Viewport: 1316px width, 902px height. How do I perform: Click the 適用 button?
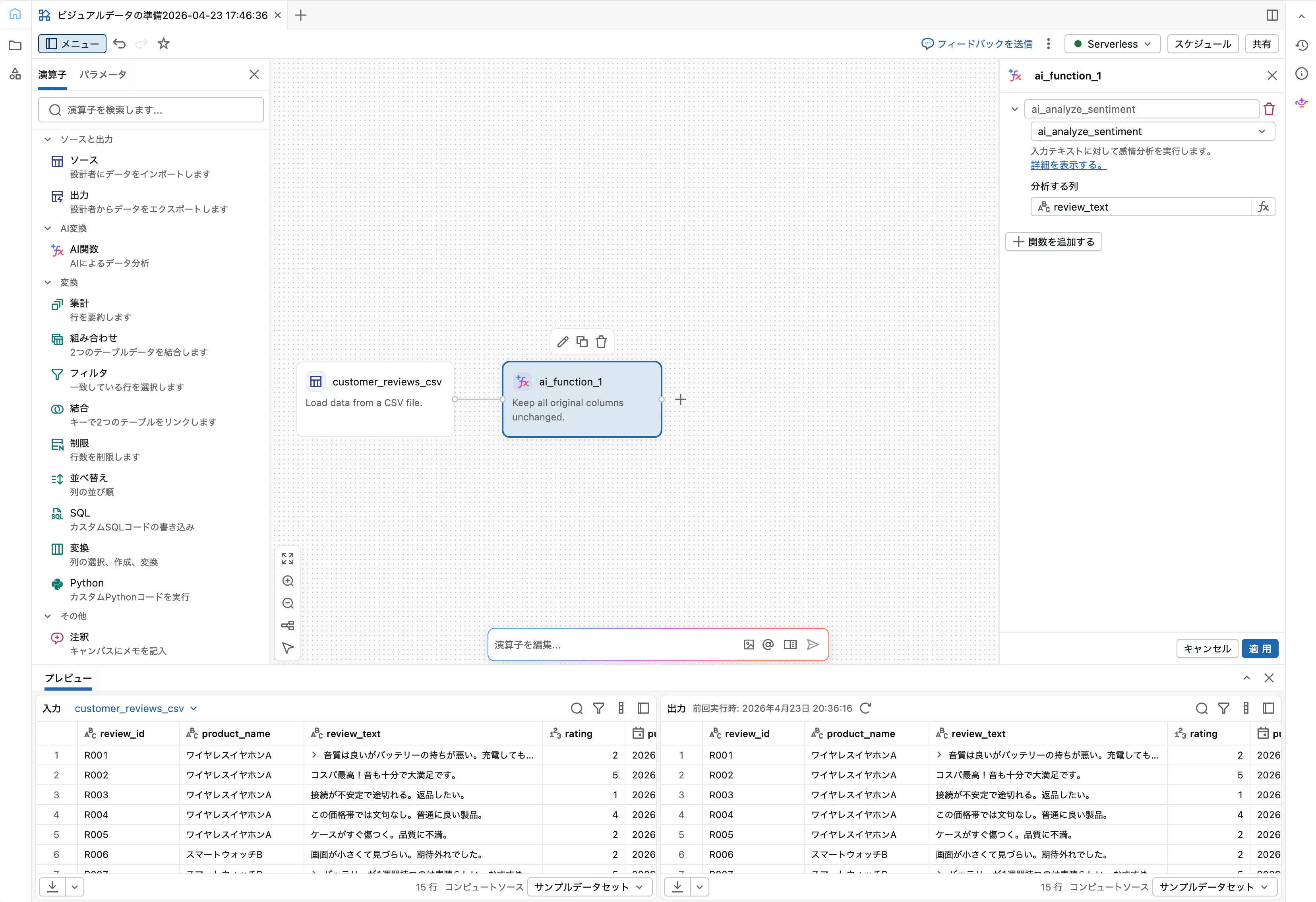tap(1260, 648)
